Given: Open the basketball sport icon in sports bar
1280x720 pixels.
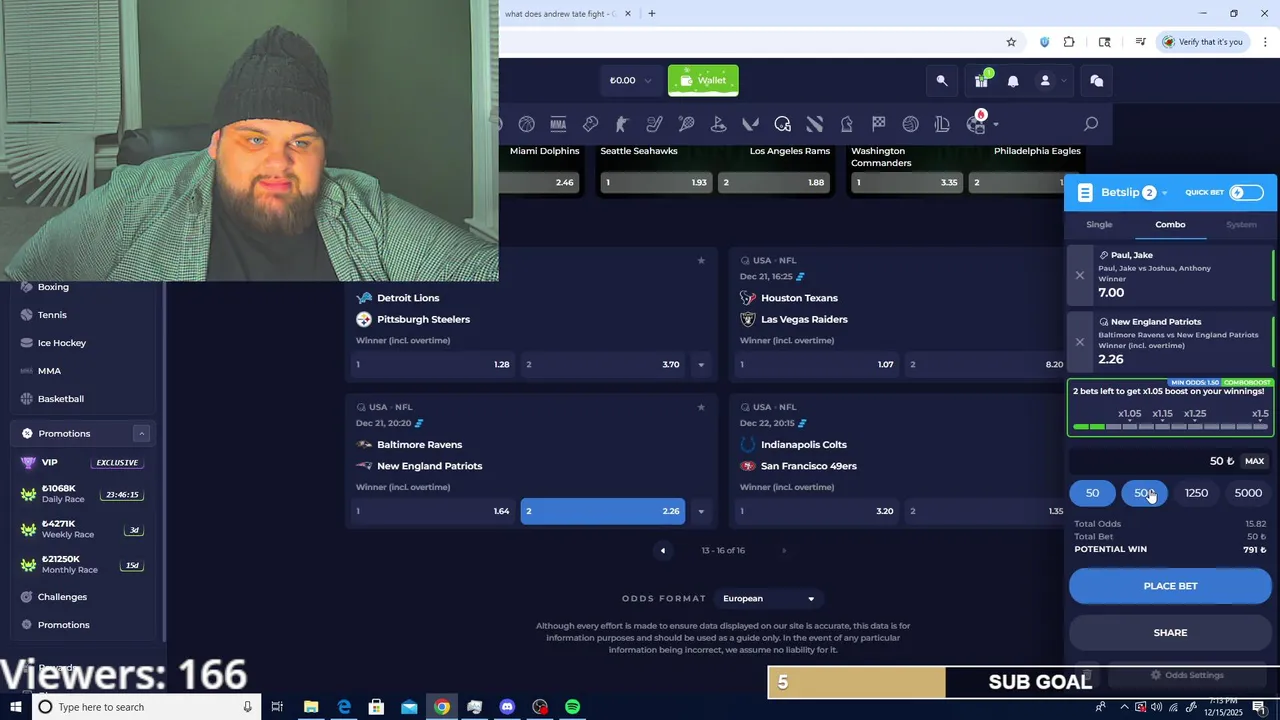Looking at the screenshot, I should coord(526,124).
